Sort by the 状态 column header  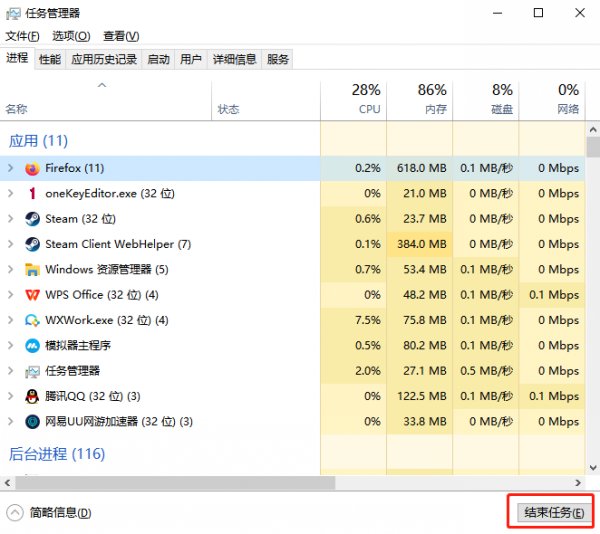[x=266, y=100]
